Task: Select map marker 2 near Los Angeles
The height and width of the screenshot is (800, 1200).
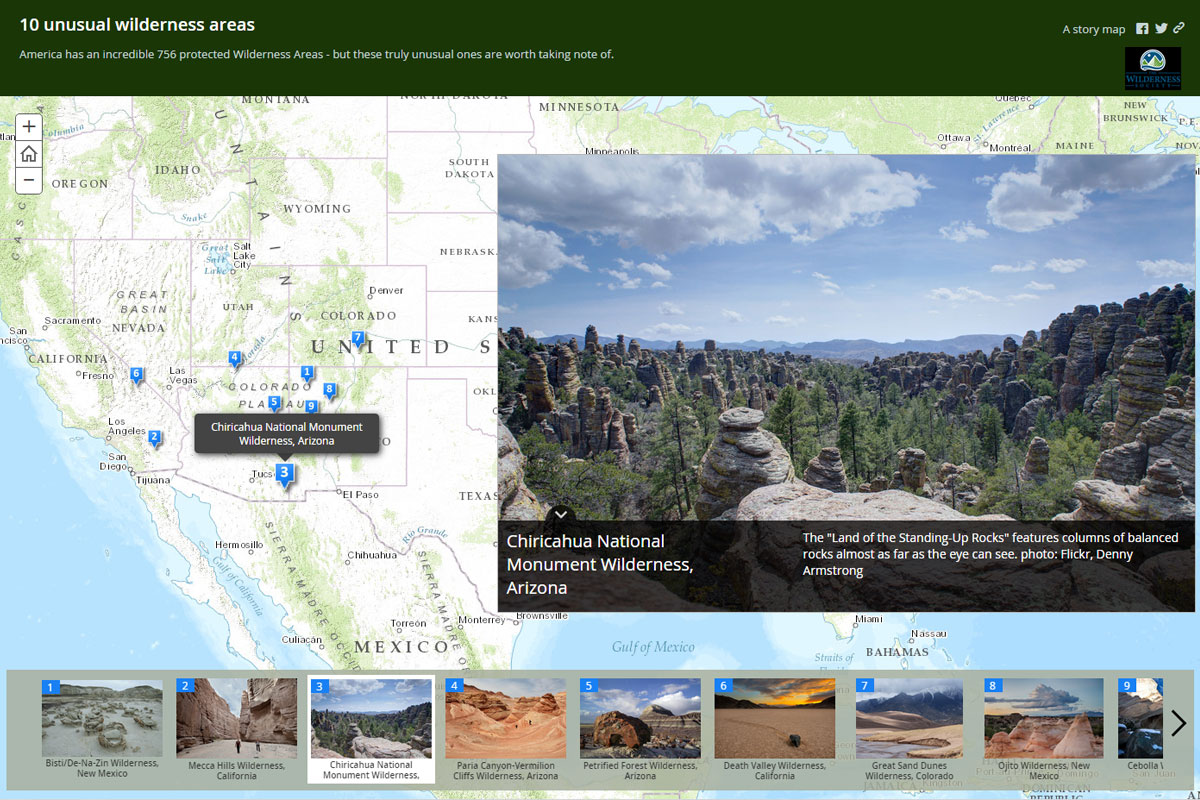Action: click(x=154, y=437)
